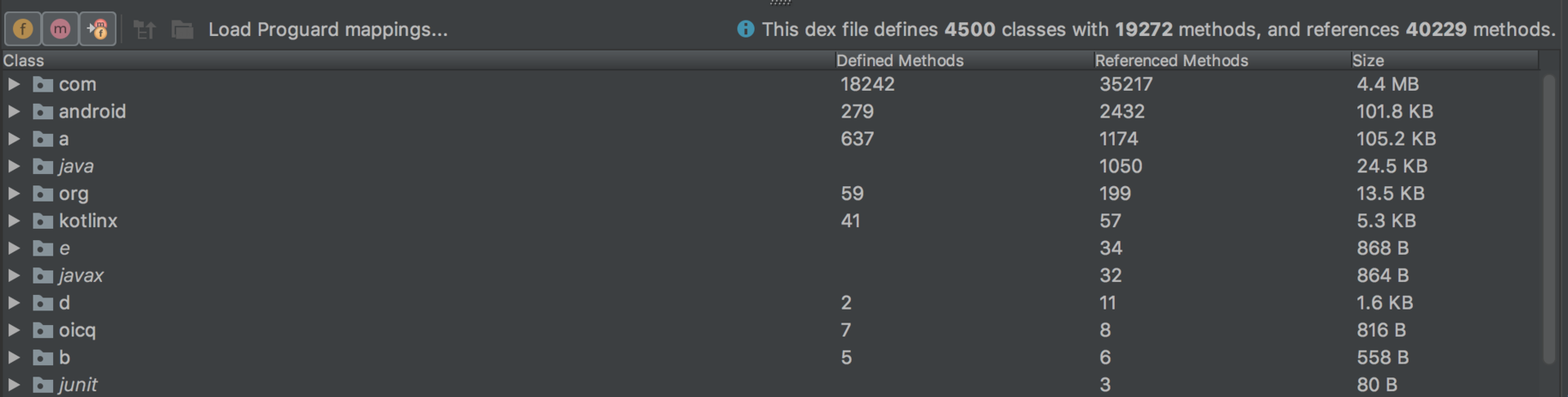Sort by Defined Methods column header
The image size is (1568, 397).
(x=899, y=60)
